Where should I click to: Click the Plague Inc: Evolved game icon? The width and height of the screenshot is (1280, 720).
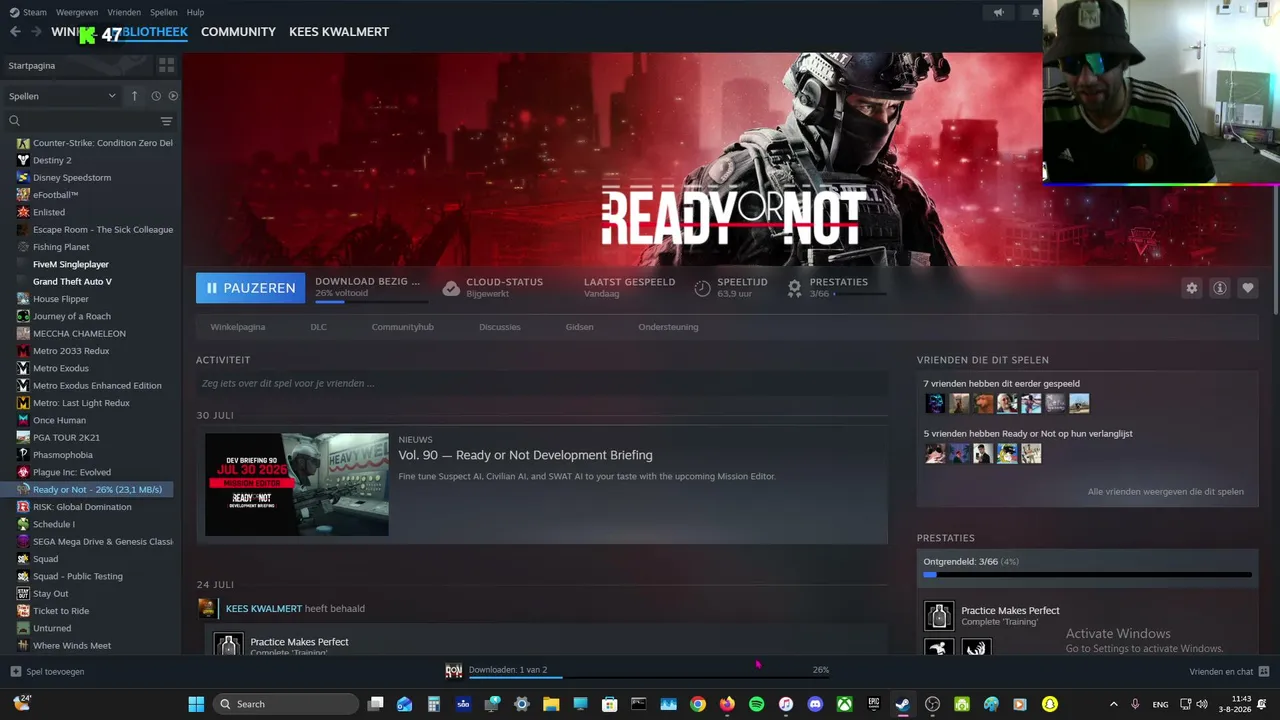[x=23, y=472]
